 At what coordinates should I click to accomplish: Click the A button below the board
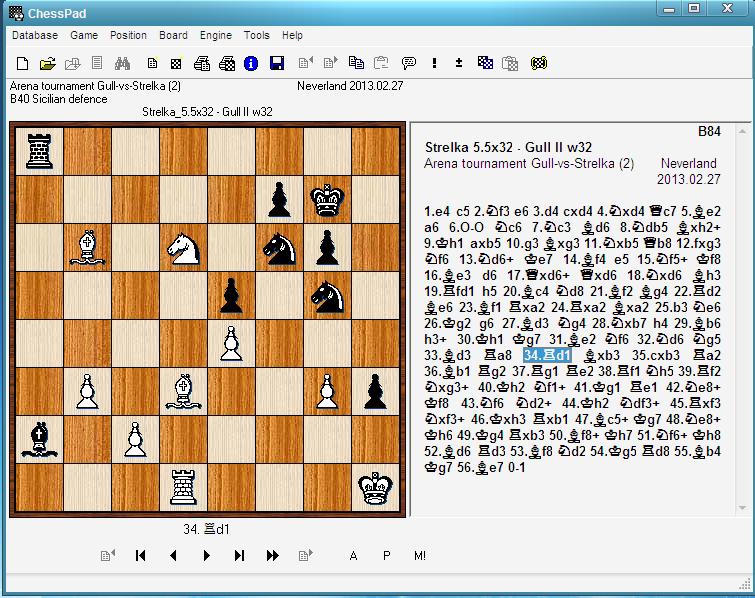pyautogui.click(x=354, y=556)
